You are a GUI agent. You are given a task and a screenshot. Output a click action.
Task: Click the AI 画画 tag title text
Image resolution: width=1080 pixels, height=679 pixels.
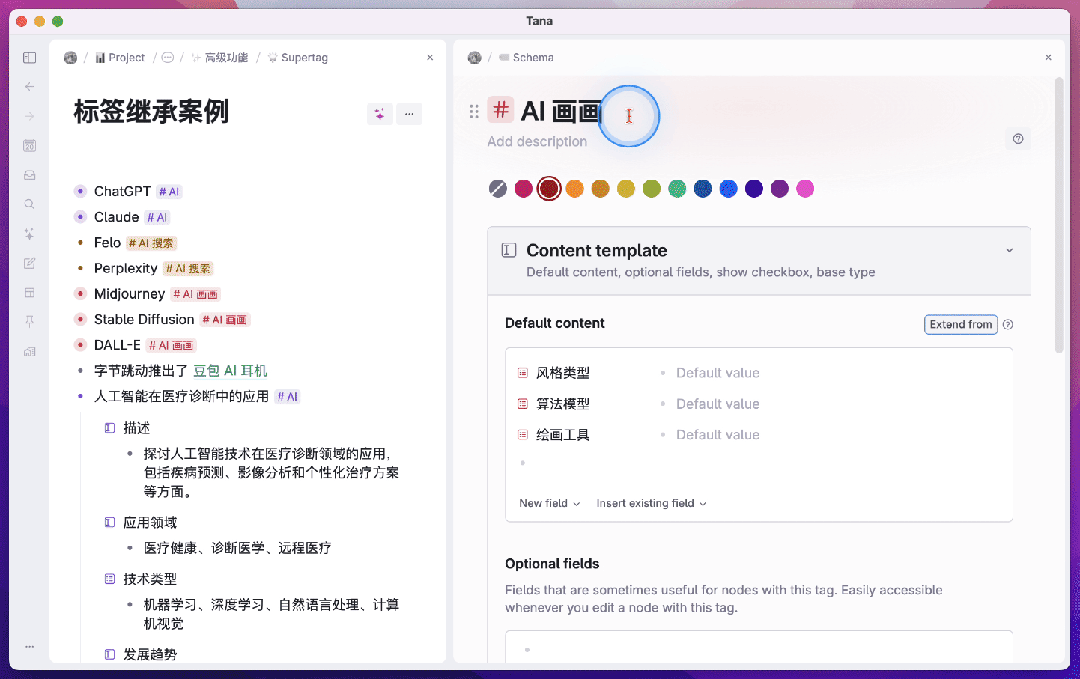[x=561, y=112]
